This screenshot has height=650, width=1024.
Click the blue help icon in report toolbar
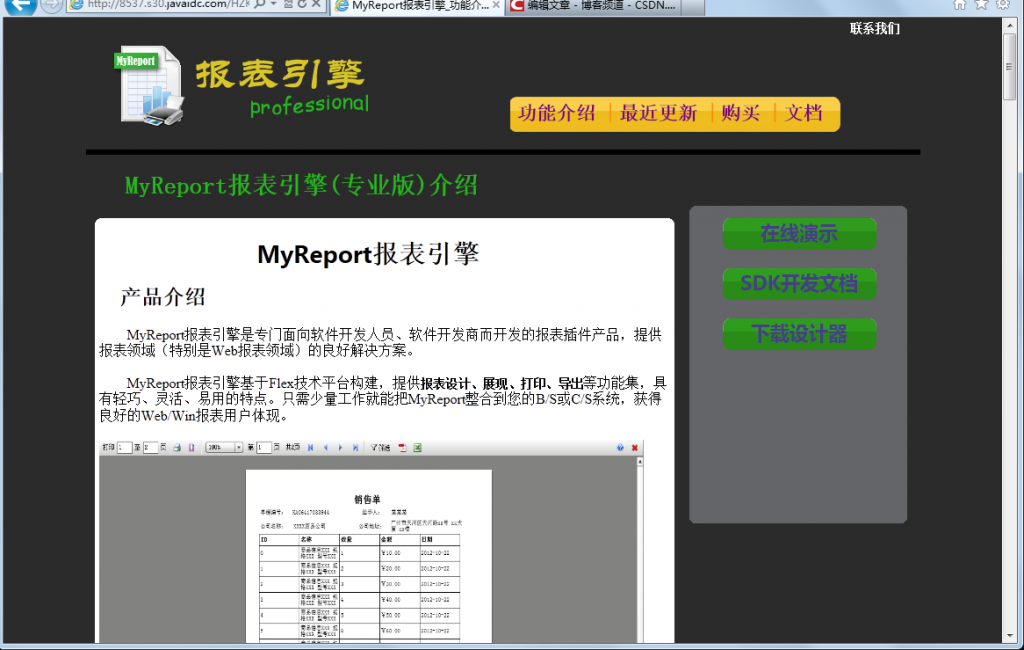pos(620,447)
